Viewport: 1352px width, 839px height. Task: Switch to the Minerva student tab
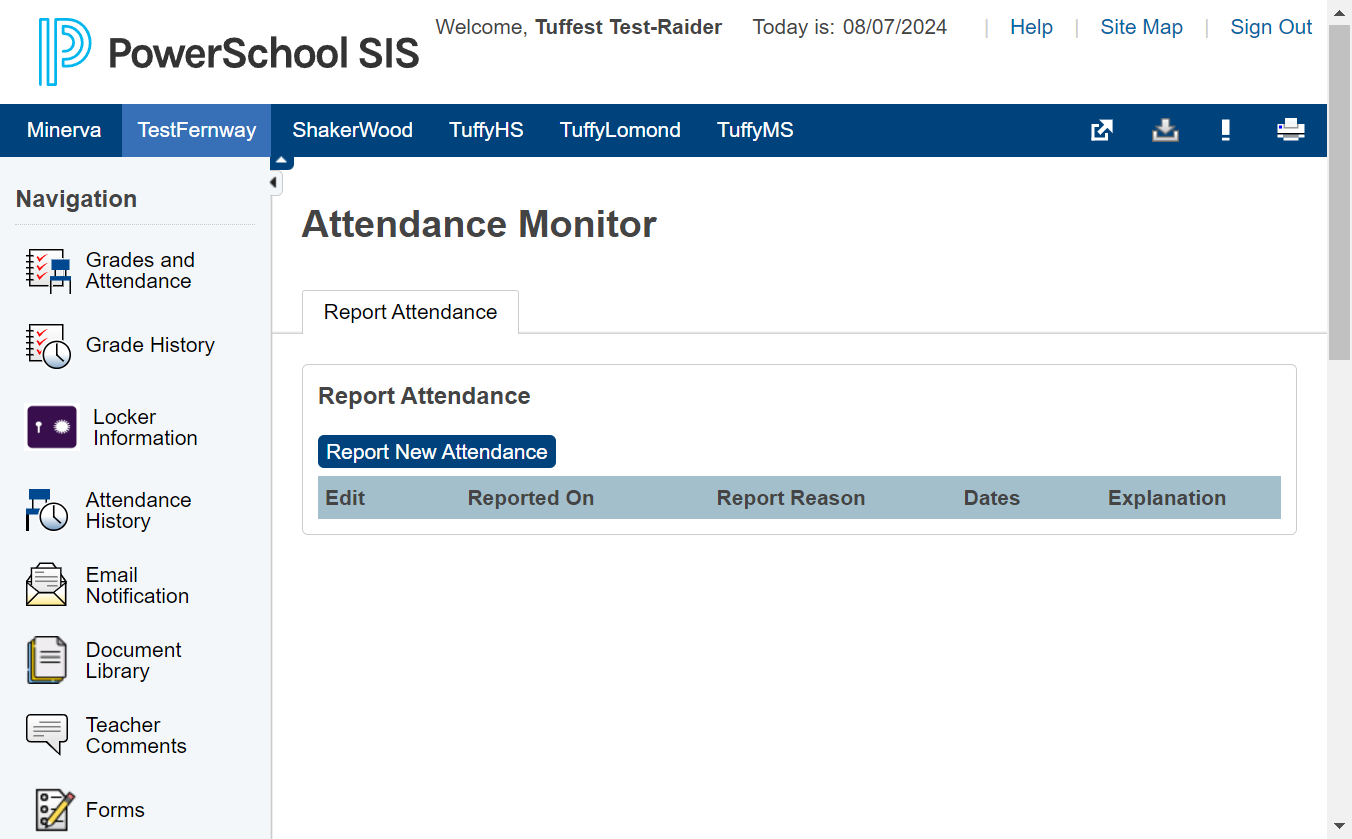click(64, 130)
